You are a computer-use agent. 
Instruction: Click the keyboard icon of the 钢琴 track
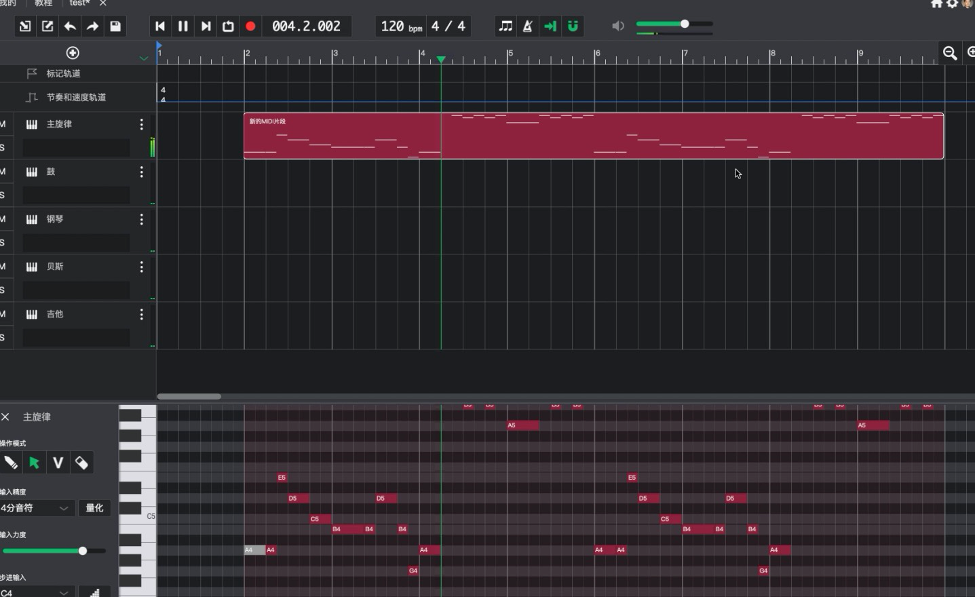(32, 219)
